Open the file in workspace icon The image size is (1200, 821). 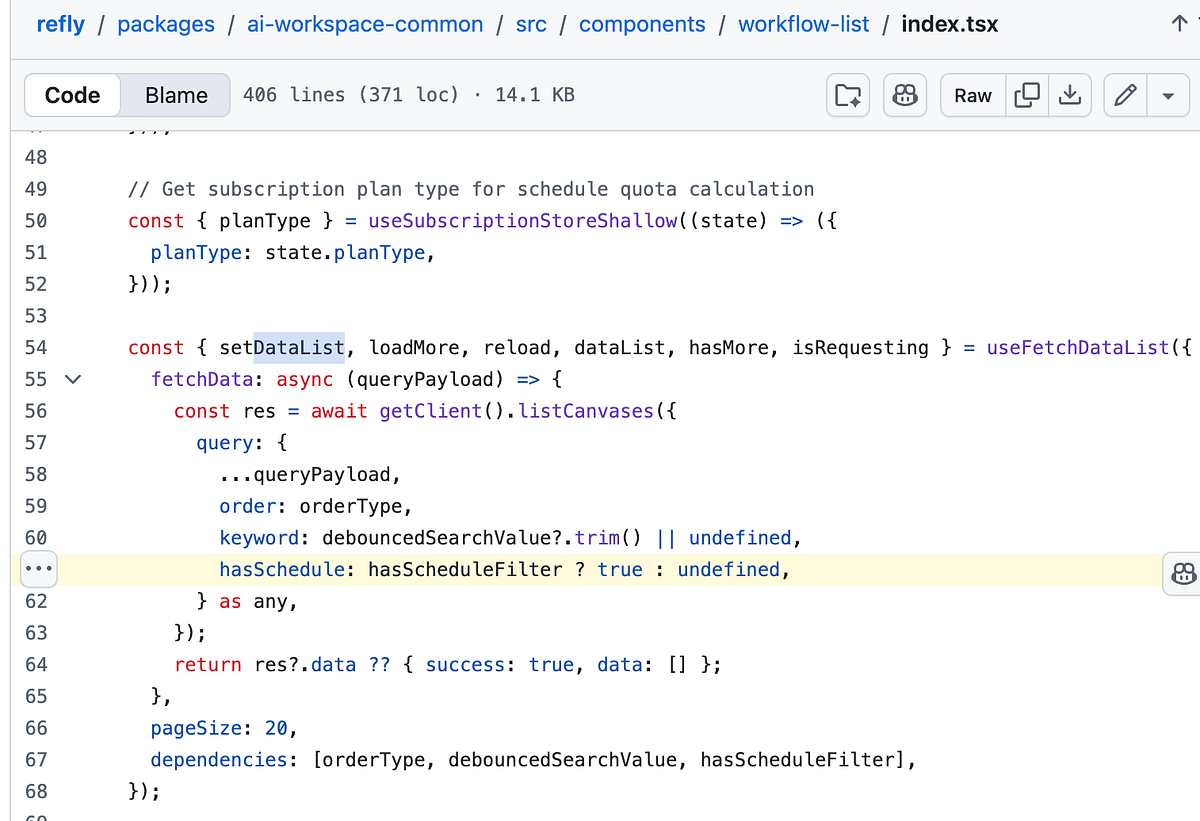pyautogui.click(x=848, y=95)
